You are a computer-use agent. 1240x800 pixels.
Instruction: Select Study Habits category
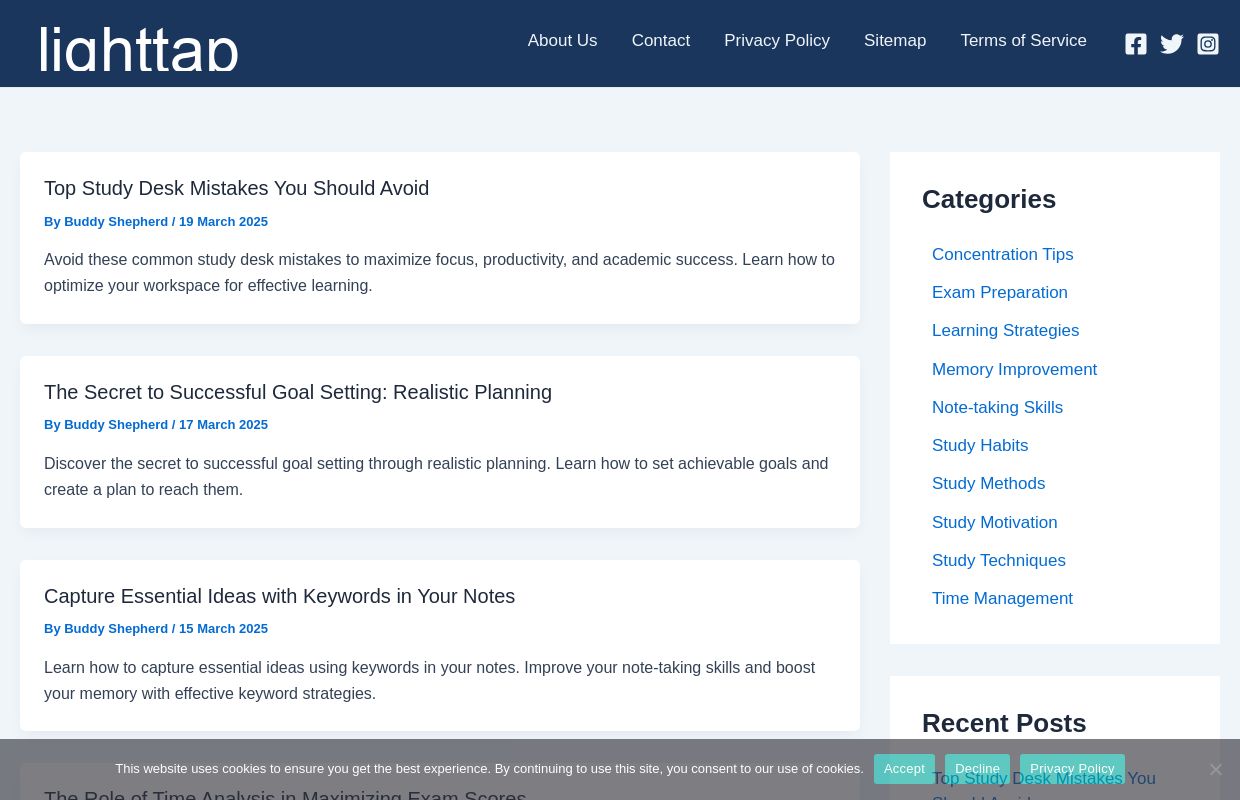(980, 446)
